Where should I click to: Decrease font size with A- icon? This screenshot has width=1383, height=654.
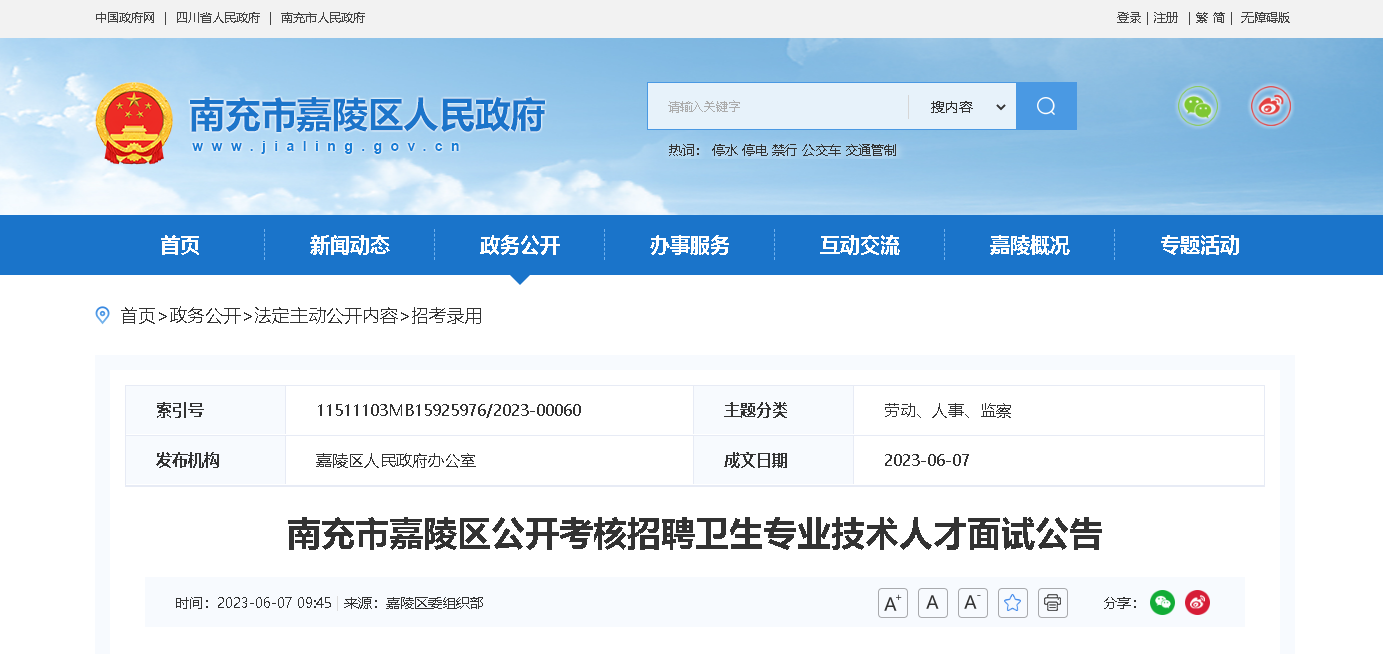[972, 603]
